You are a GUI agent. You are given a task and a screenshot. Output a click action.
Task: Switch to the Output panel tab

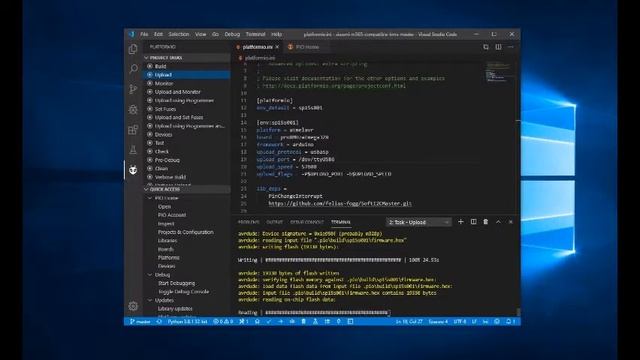(x=275, y=222)
